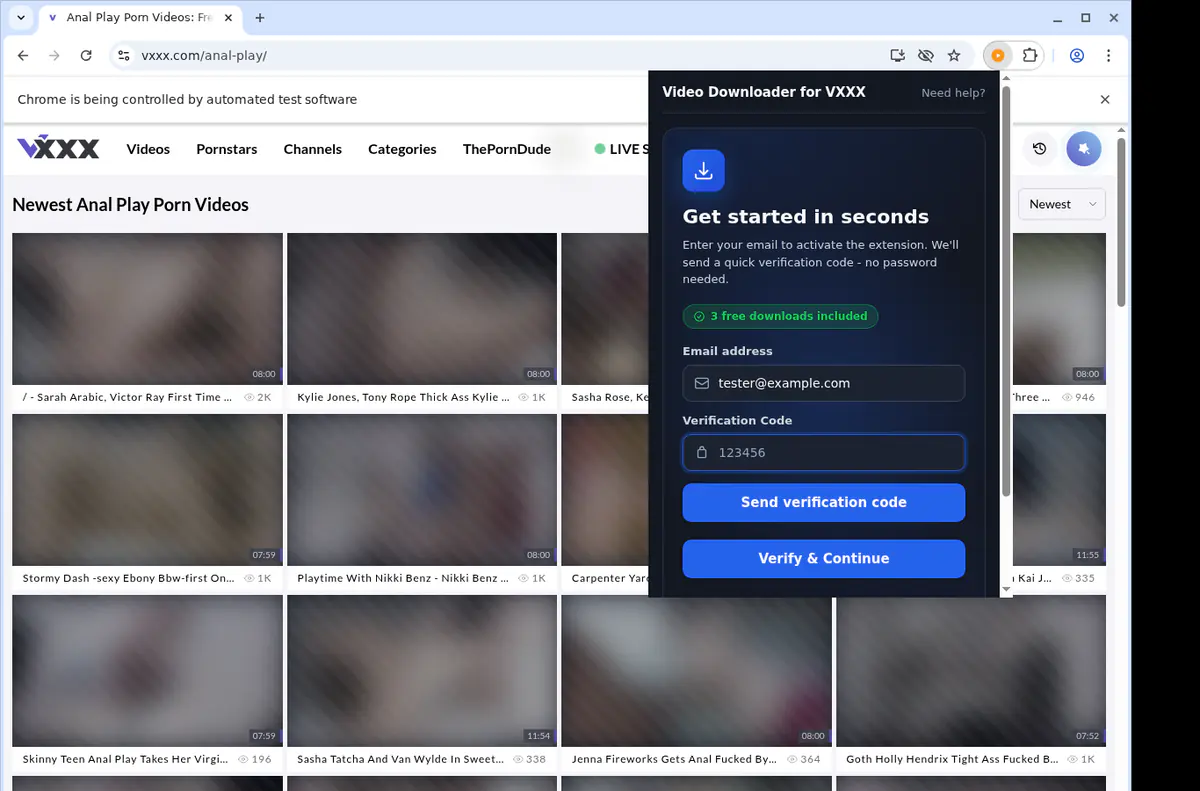The width and height of the screenshot is (1200, 791).
Task: Click the 3 free downloads included badge
Action: [781, 316]
